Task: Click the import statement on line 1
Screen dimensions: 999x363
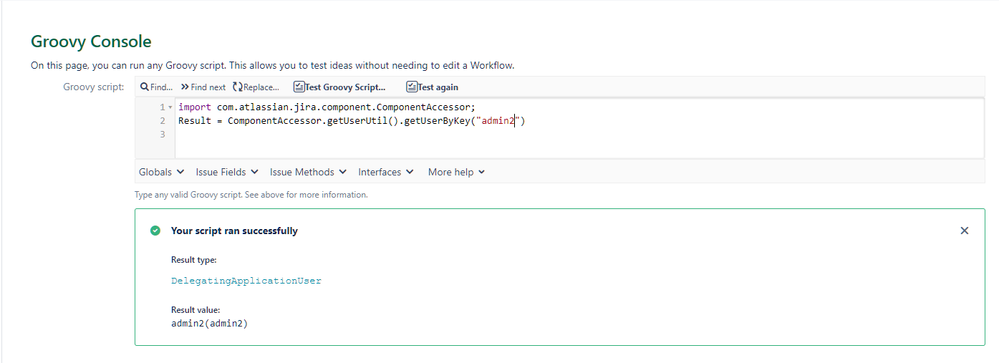Action: tap(327, 107)
